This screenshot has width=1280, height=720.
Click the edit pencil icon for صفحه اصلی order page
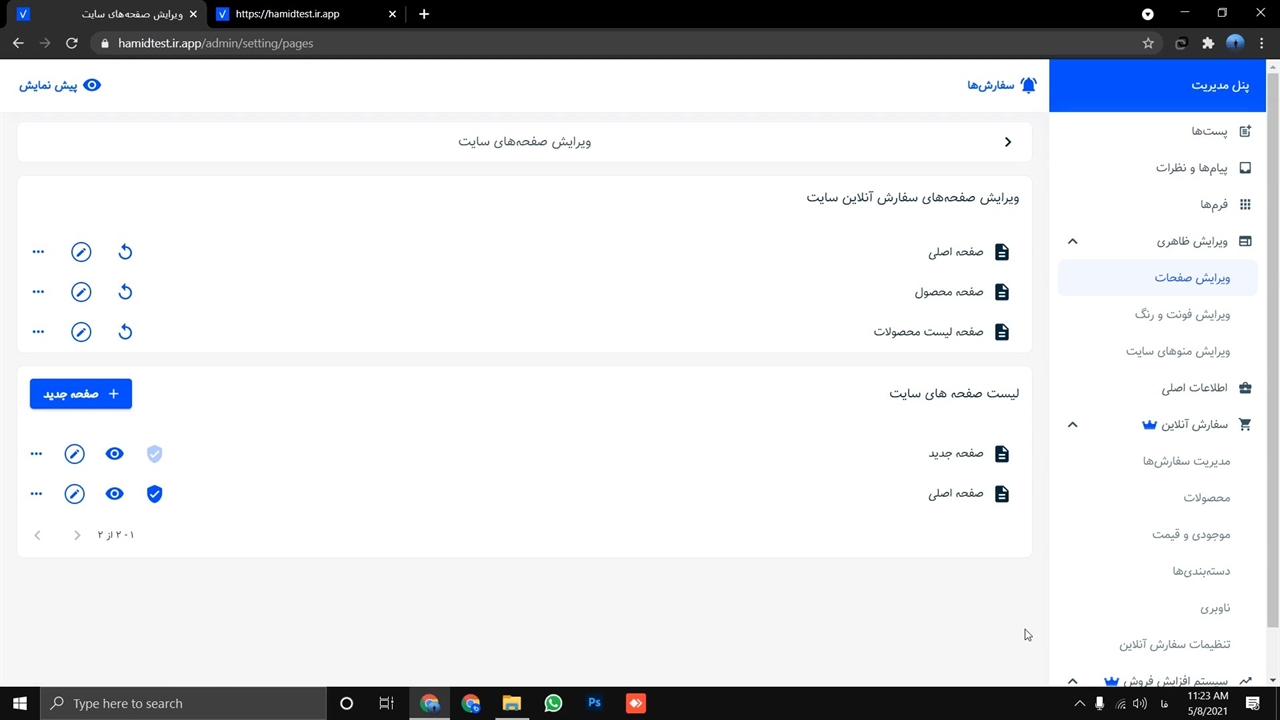[x=81, y=252]
